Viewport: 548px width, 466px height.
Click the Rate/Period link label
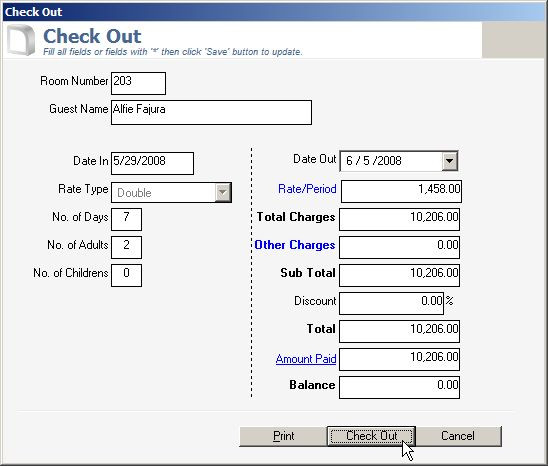pyautogui.click(x=307, y=189)
